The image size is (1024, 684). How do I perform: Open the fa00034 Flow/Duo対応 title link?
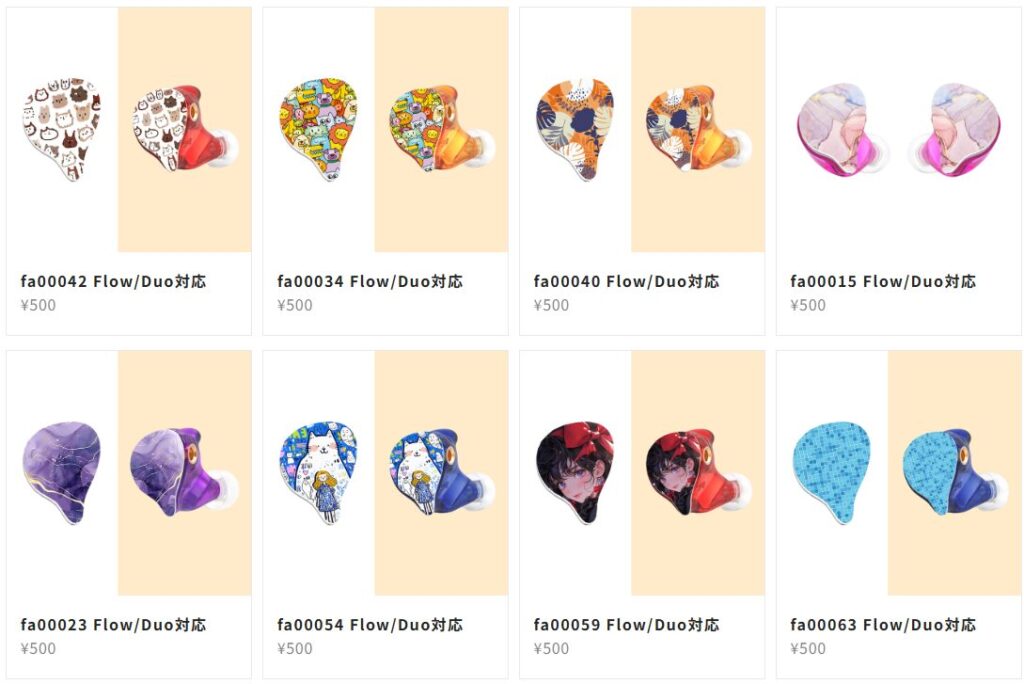[x=370, y=282]
